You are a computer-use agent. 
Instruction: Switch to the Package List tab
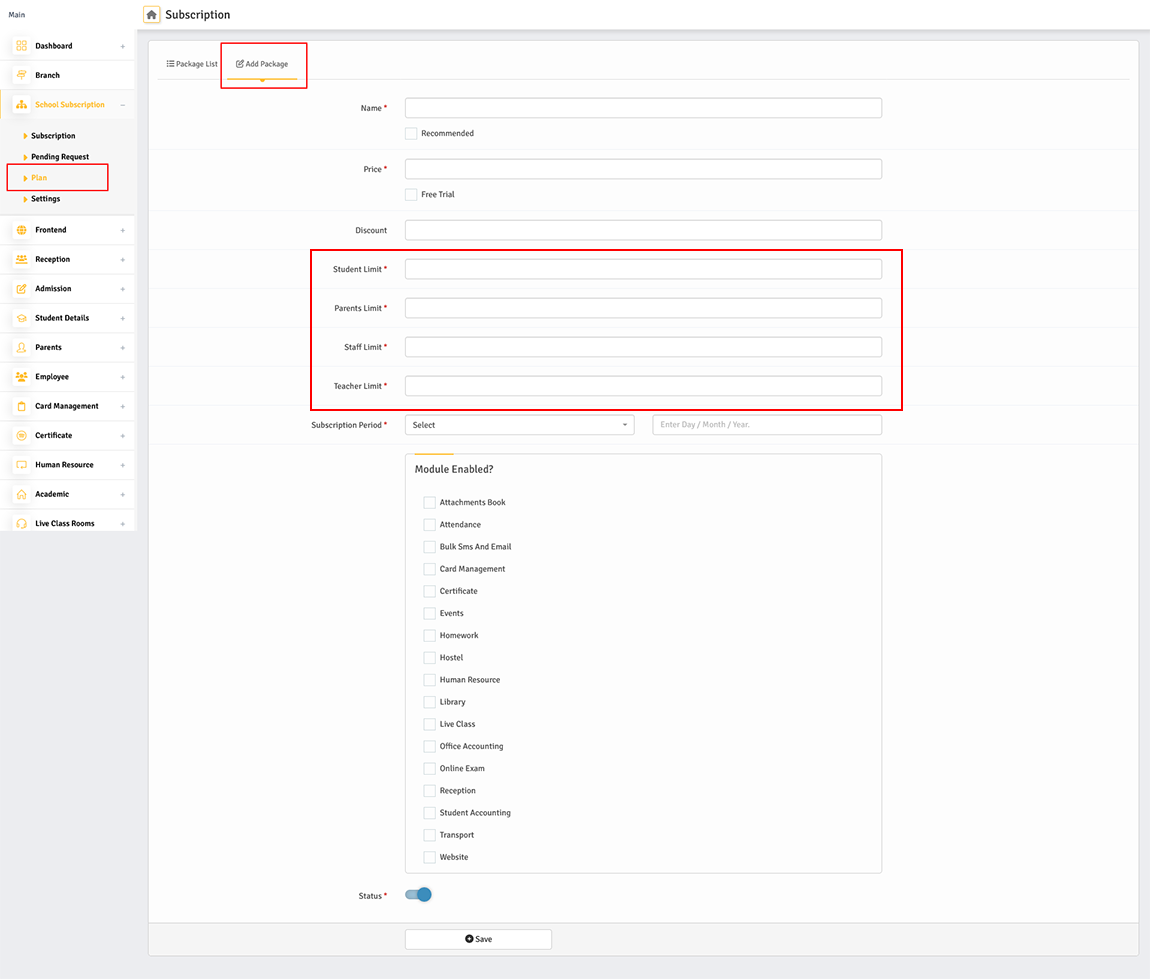(191, 63)
